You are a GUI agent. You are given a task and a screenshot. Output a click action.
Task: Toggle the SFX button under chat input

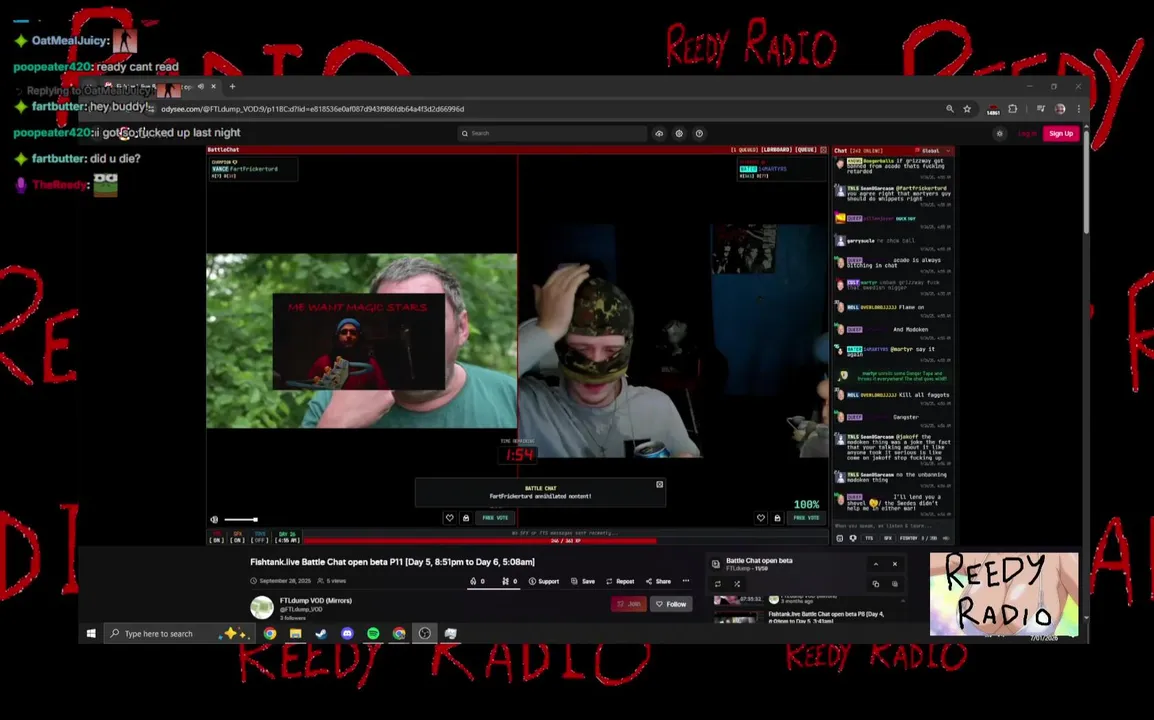click(x=888, y=538)
